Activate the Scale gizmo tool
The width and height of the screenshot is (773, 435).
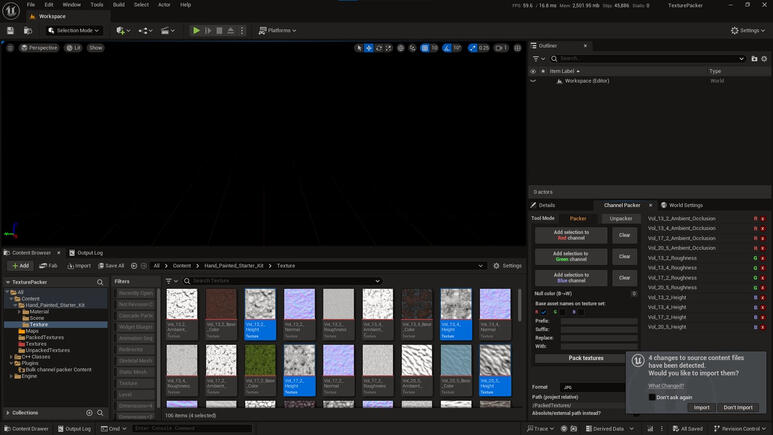click(388, 48)
